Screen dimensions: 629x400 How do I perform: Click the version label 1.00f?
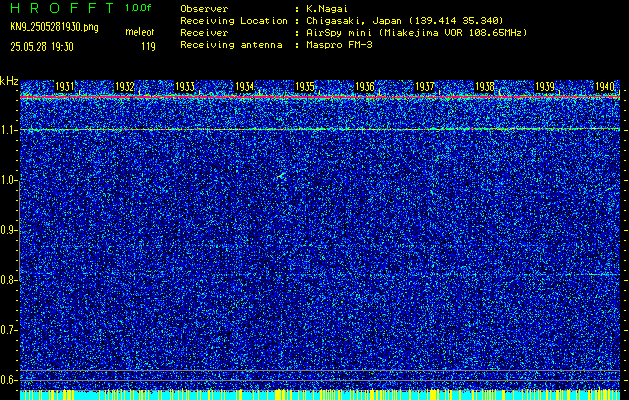(x=138, y=8)
